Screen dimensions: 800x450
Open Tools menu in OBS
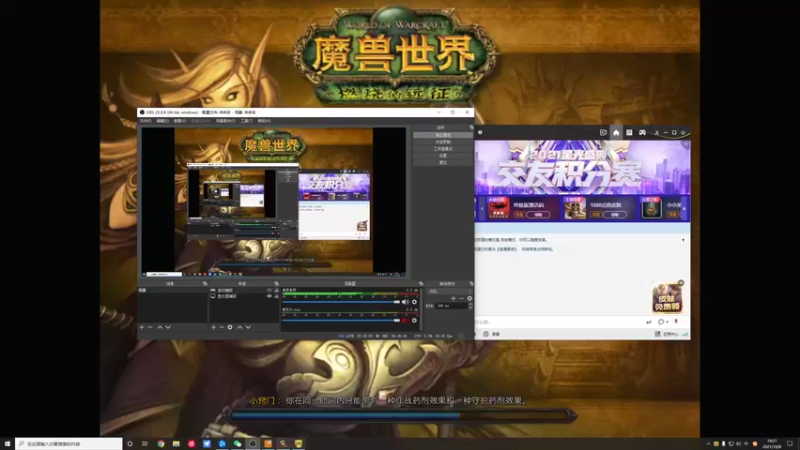click(246, 121)
